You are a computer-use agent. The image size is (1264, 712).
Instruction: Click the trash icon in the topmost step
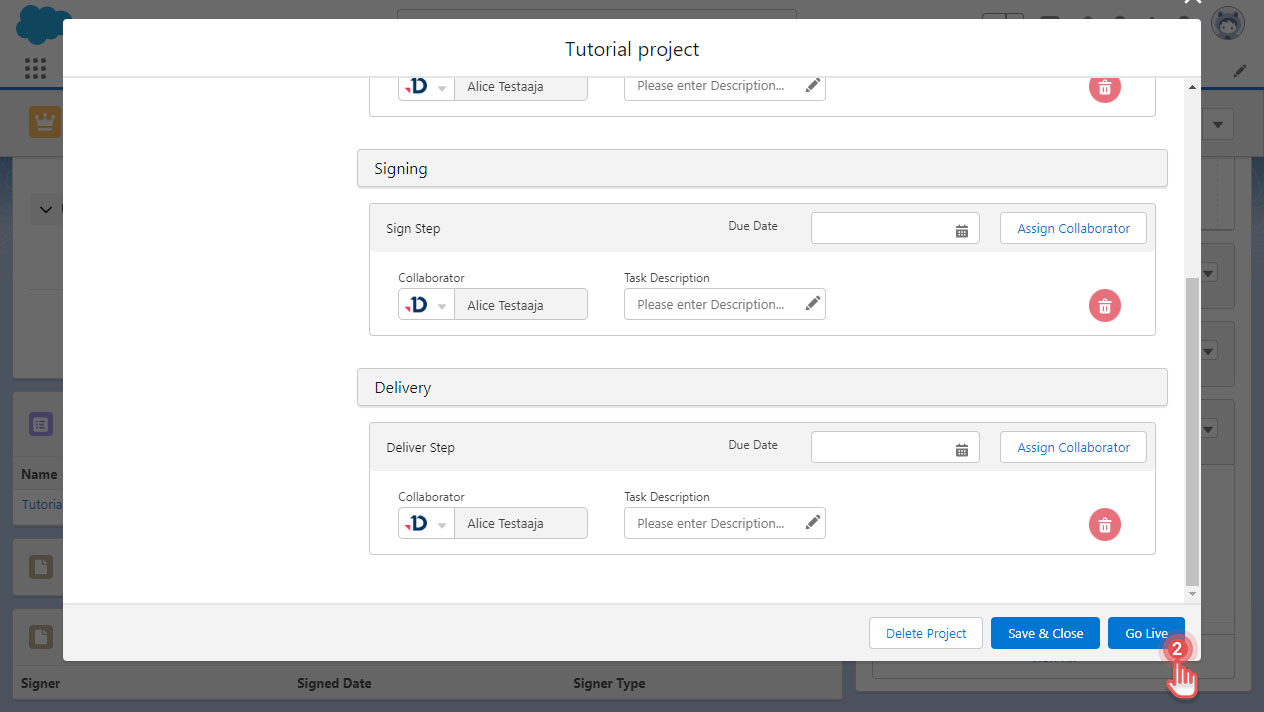click(1104, 87)
